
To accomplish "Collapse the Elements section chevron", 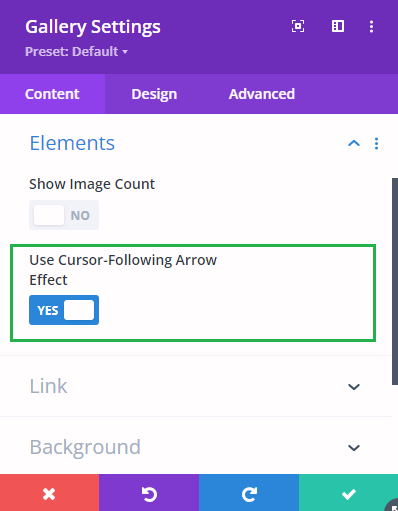I will pyautogui.click(x=354, y=144).
